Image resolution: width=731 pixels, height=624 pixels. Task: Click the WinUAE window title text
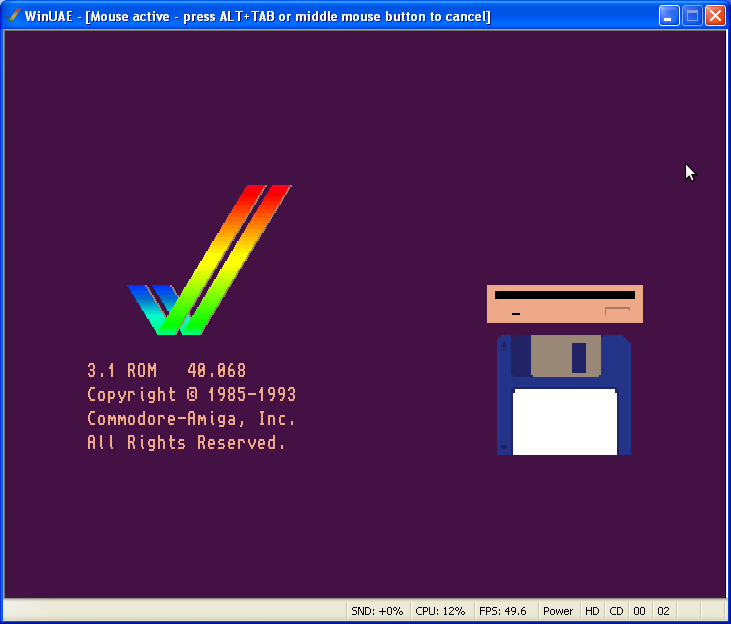point(258,16)
